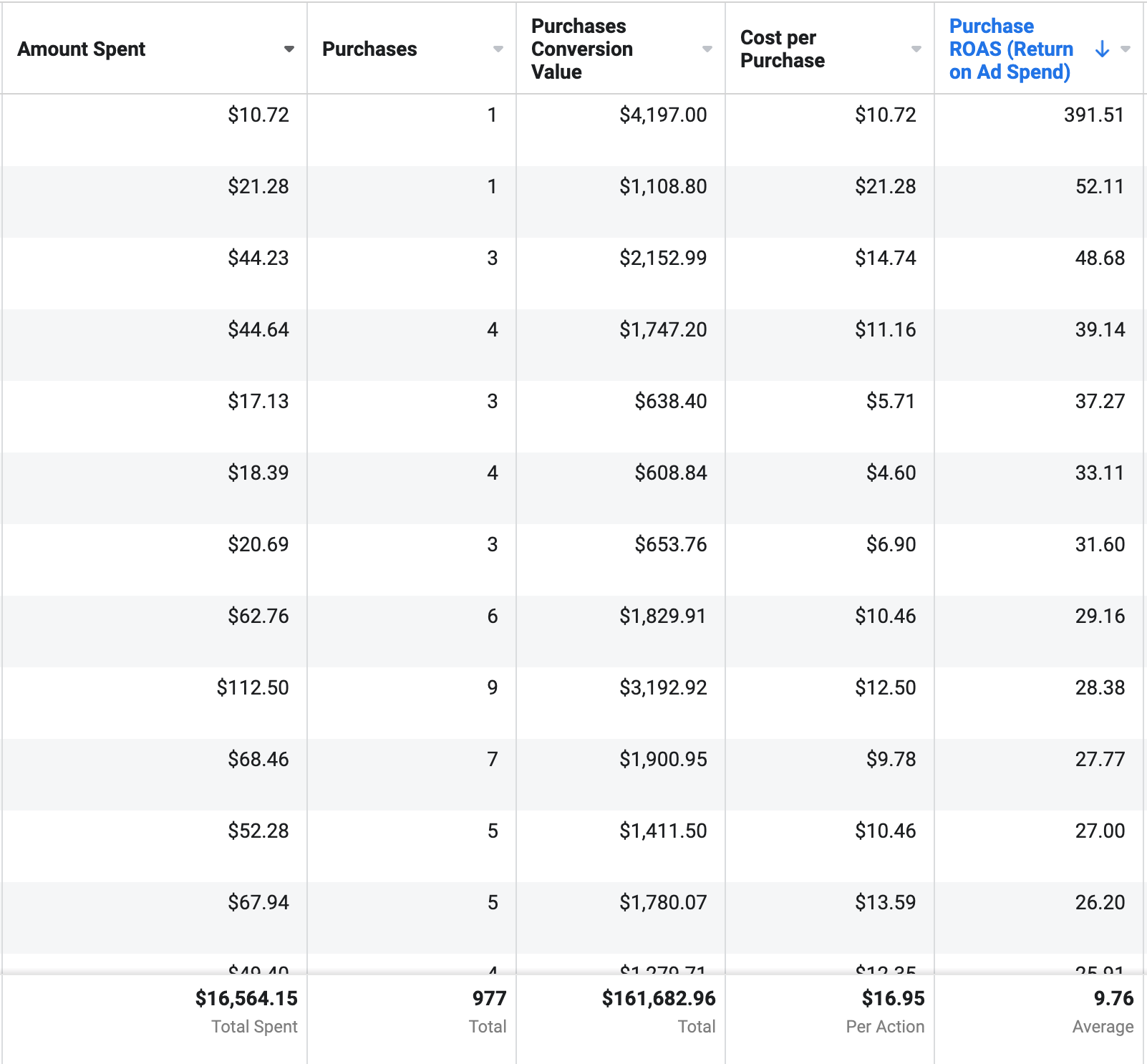Select the $4,197.00 conversion value cell
The height and width of the screenshot is (1064, 1147).
click(x=663, y=115)
